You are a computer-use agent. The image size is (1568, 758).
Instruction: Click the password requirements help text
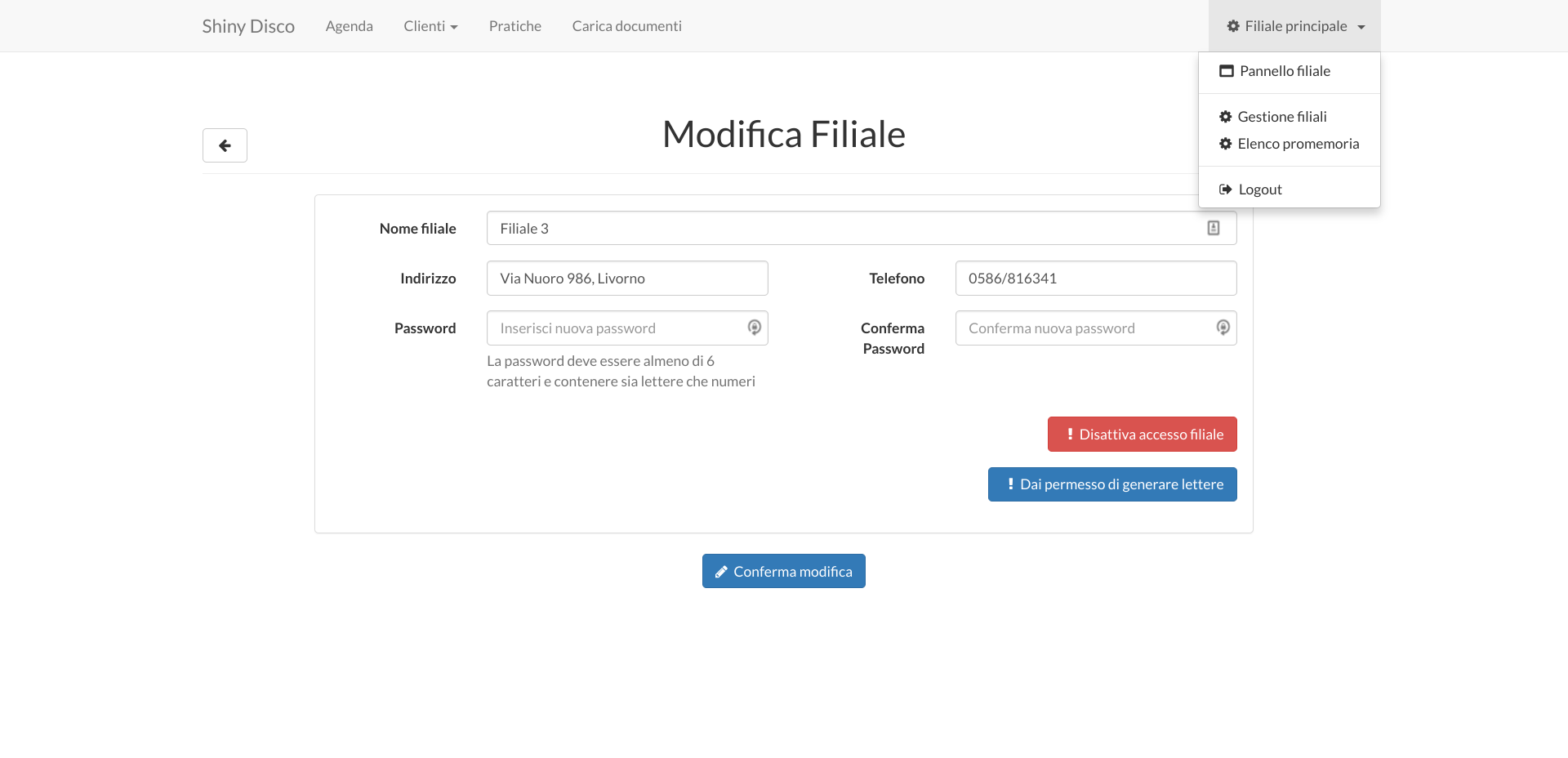click(x=621, y=371)
